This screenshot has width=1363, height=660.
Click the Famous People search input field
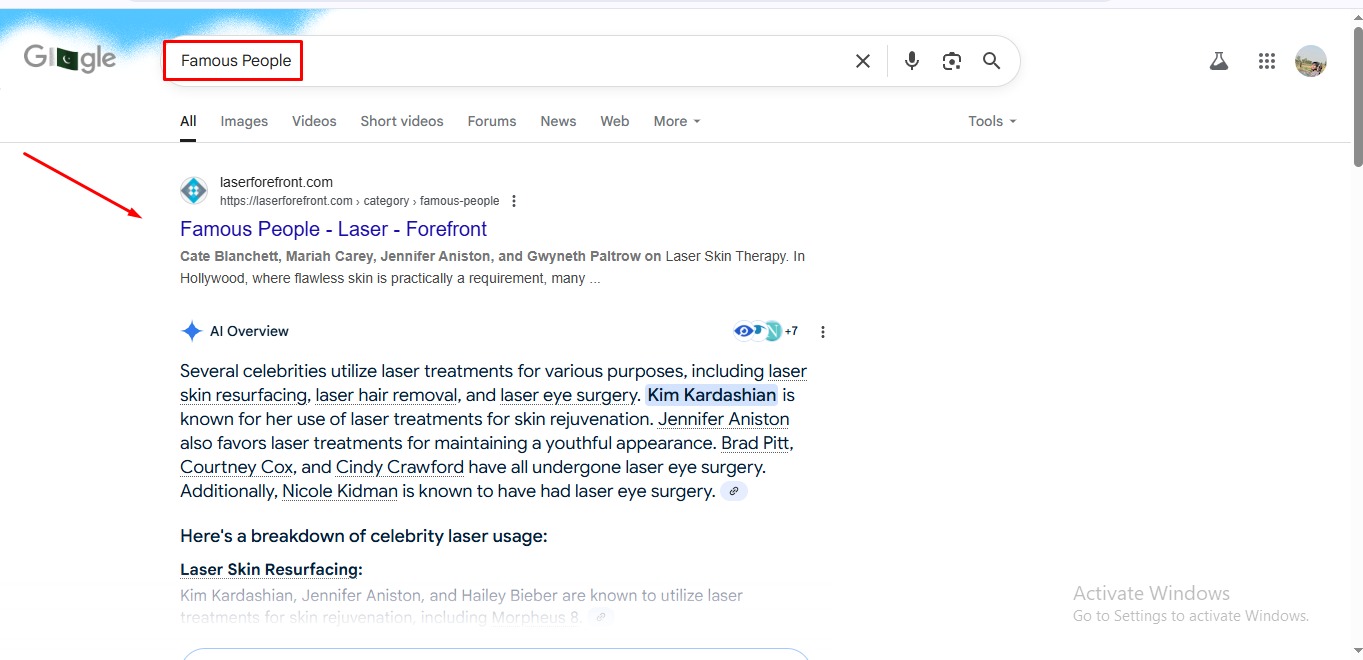(x=500, y=61)
